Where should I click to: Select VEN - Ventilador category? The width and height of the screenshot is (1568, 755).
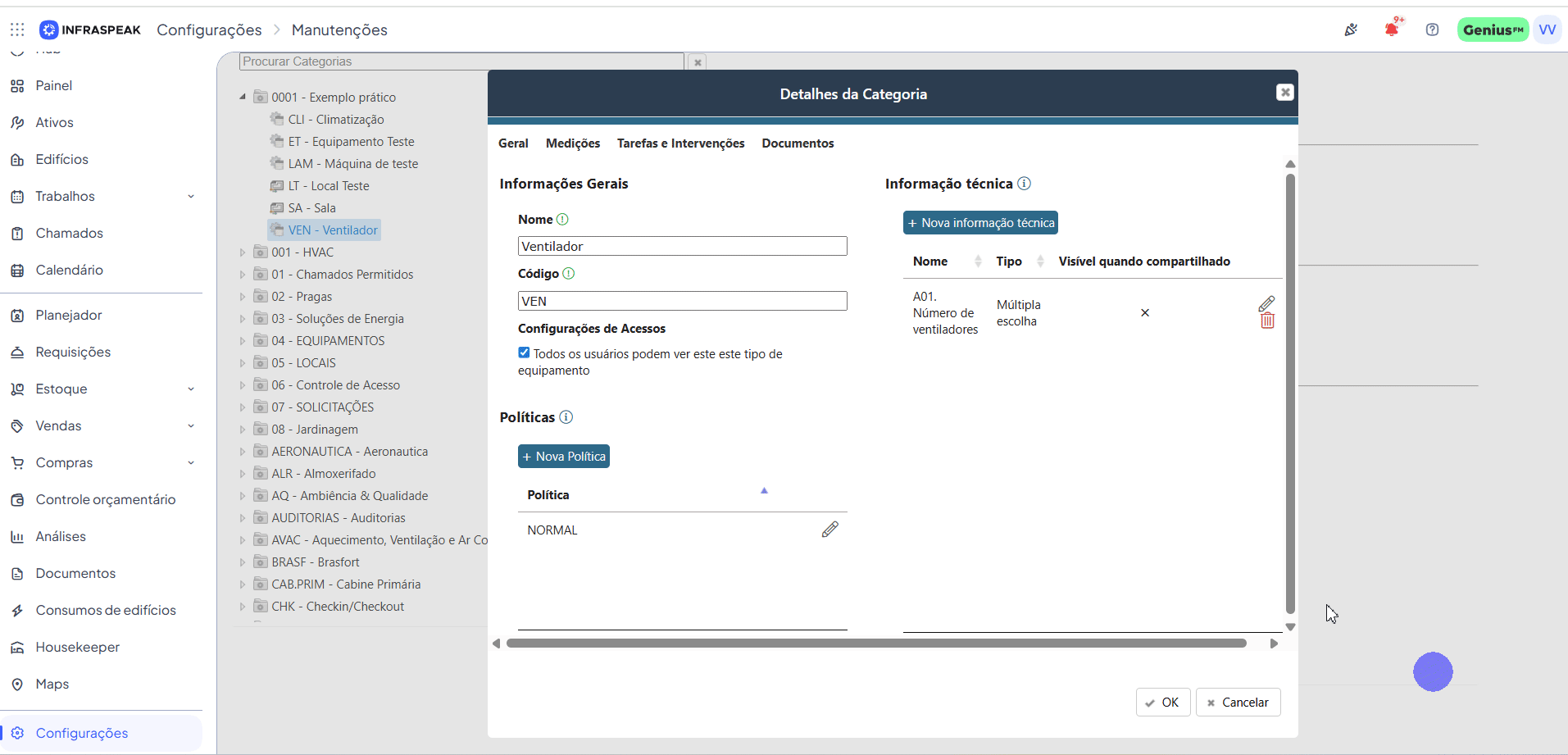click(x=325, y=230)
